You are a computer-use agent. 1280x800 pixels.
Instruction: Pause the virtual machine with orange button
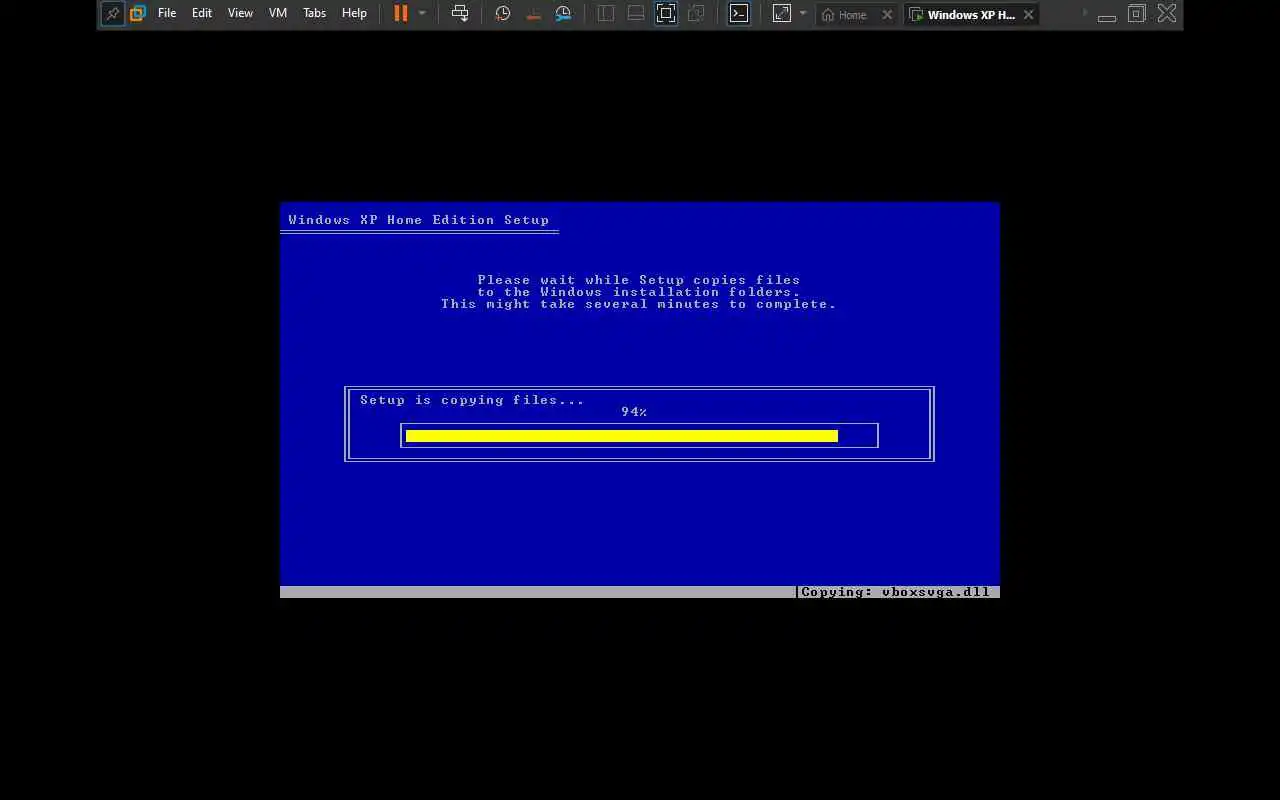pos(401,13)
